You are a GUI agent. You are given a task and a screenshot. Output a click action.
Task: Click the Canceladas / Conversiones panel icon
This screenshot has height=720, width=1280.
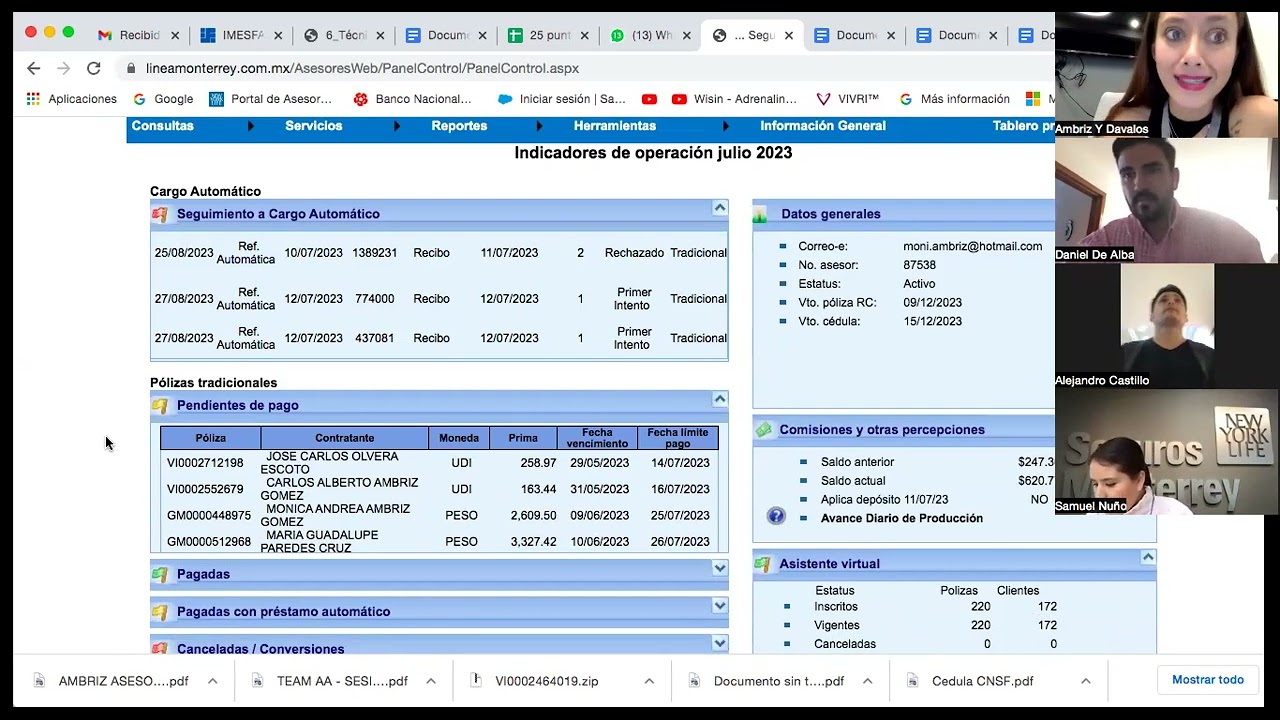coord(160,649)
